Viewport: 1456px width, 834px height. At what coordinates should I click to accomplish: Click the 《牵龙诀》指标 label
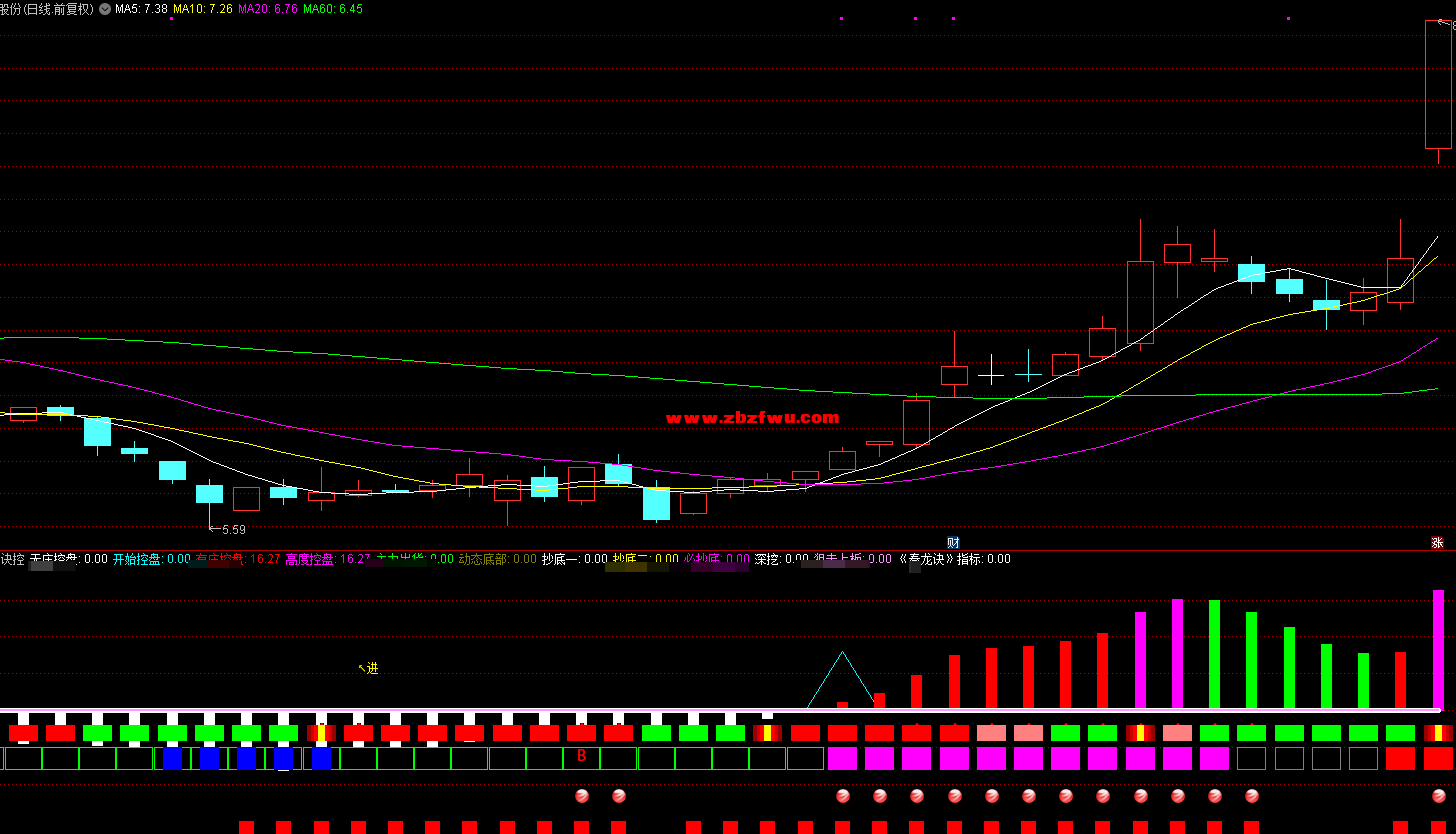tap(954, 559)
